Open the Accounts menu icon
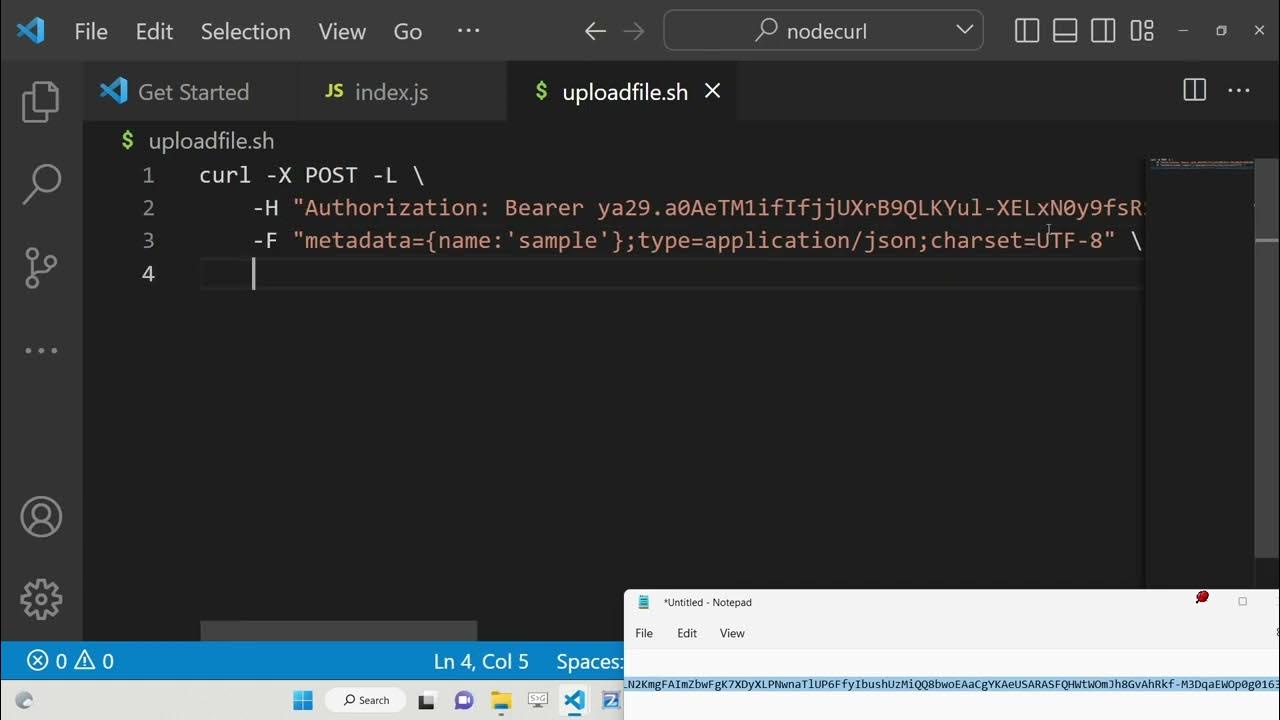This screenshot has width=1280, height=720. [41, 517]
